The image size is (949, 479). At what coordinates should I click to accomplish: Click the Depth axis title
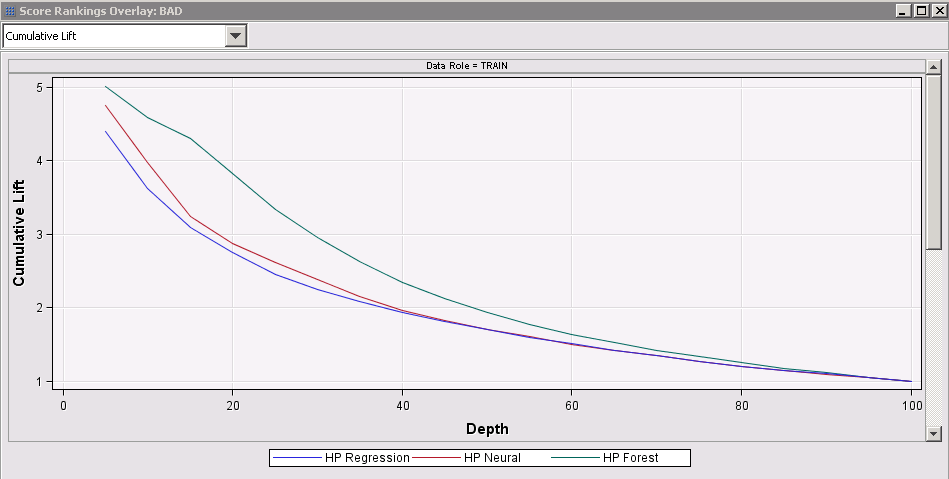(487, 429)
